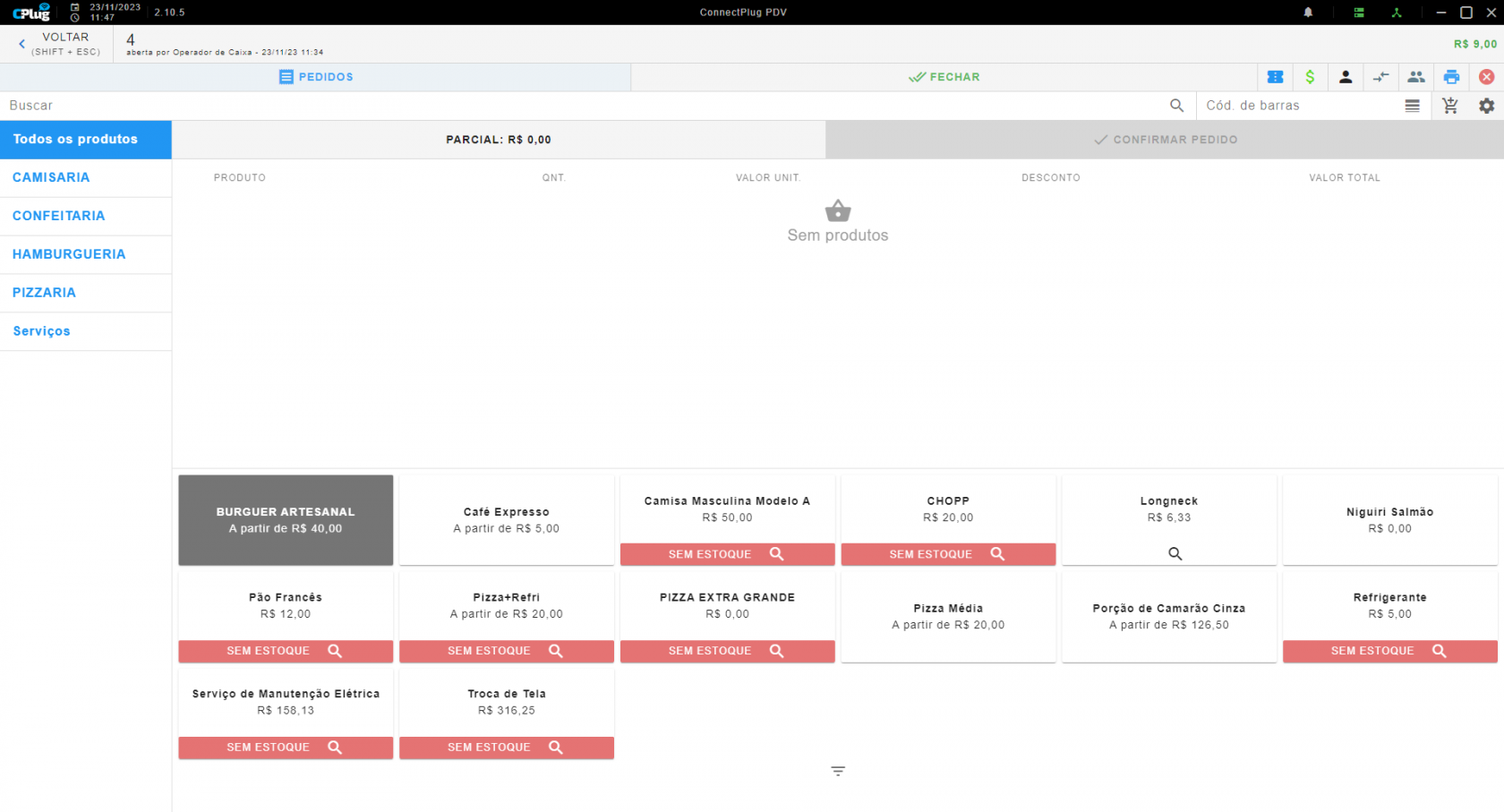Viewport: 1504px width, 812px height.
Task: Click the green dollar payment icon
Action: [1310, 77]
